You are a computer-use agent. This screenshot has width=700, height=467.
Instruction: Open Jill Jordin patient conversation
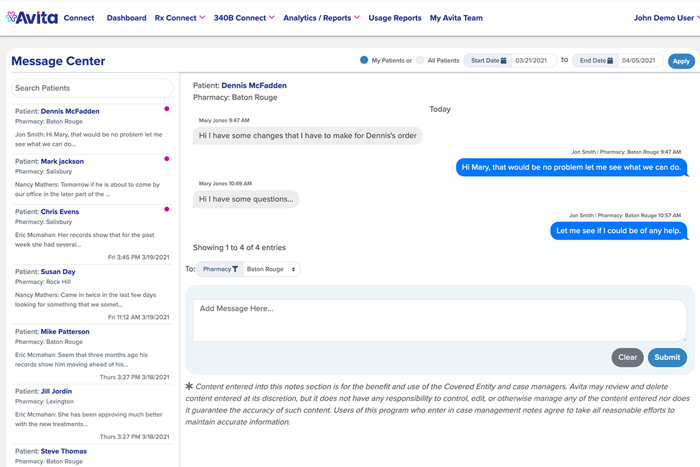point(92,413)
